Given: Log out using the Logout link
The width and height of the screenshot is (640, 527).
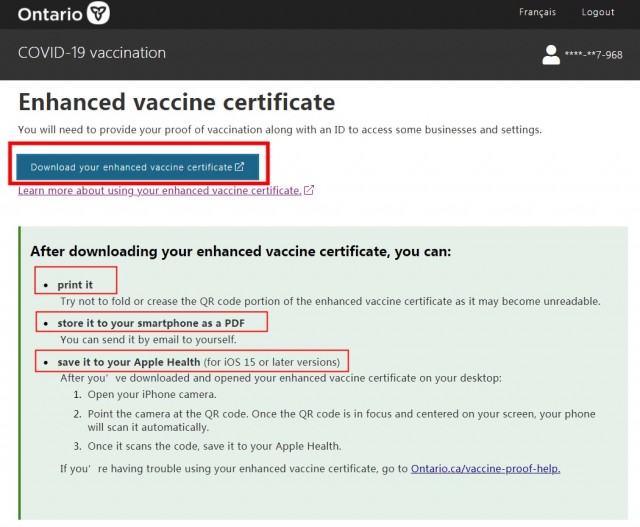Looking at the screenshot, I should coord(598,12).
